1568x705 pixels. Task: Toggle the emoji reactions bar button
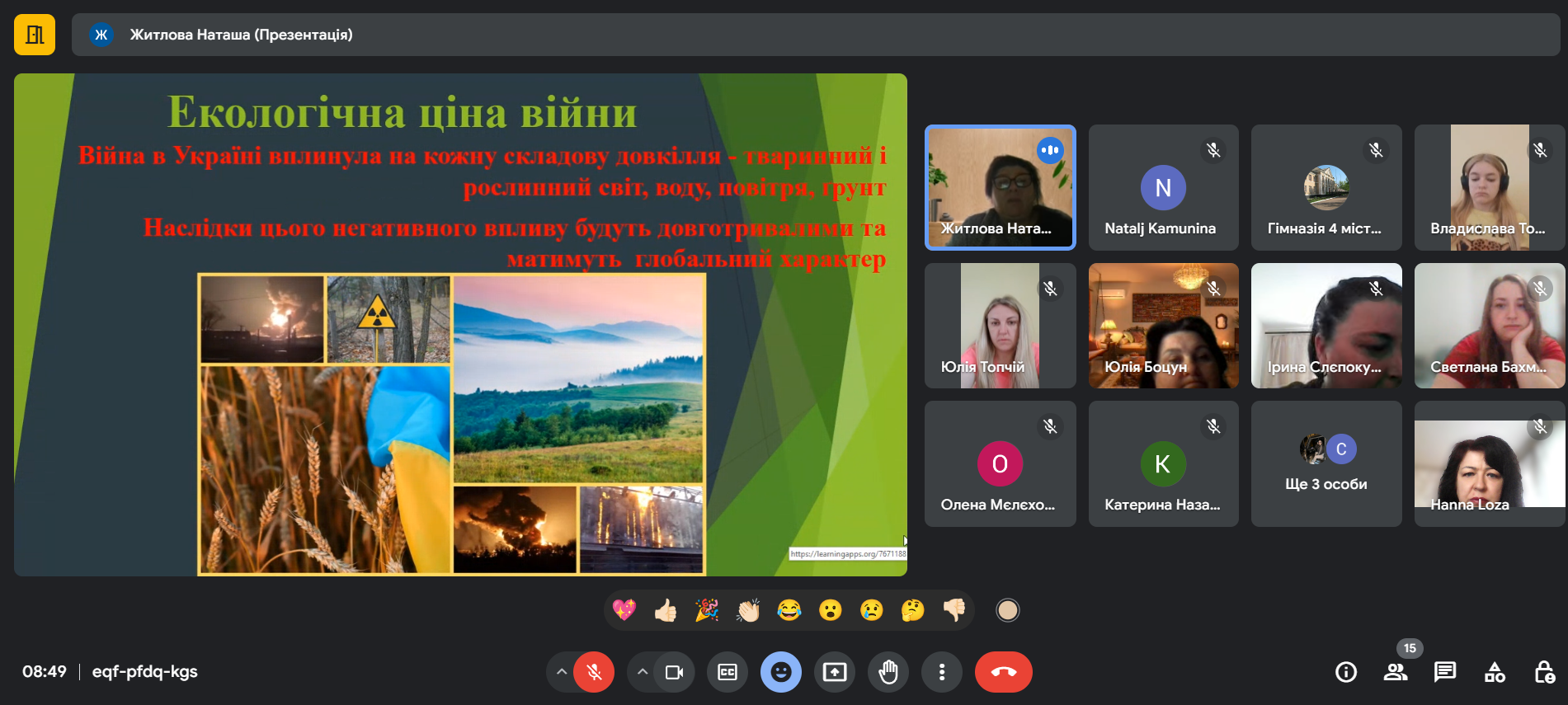[780, 672]
